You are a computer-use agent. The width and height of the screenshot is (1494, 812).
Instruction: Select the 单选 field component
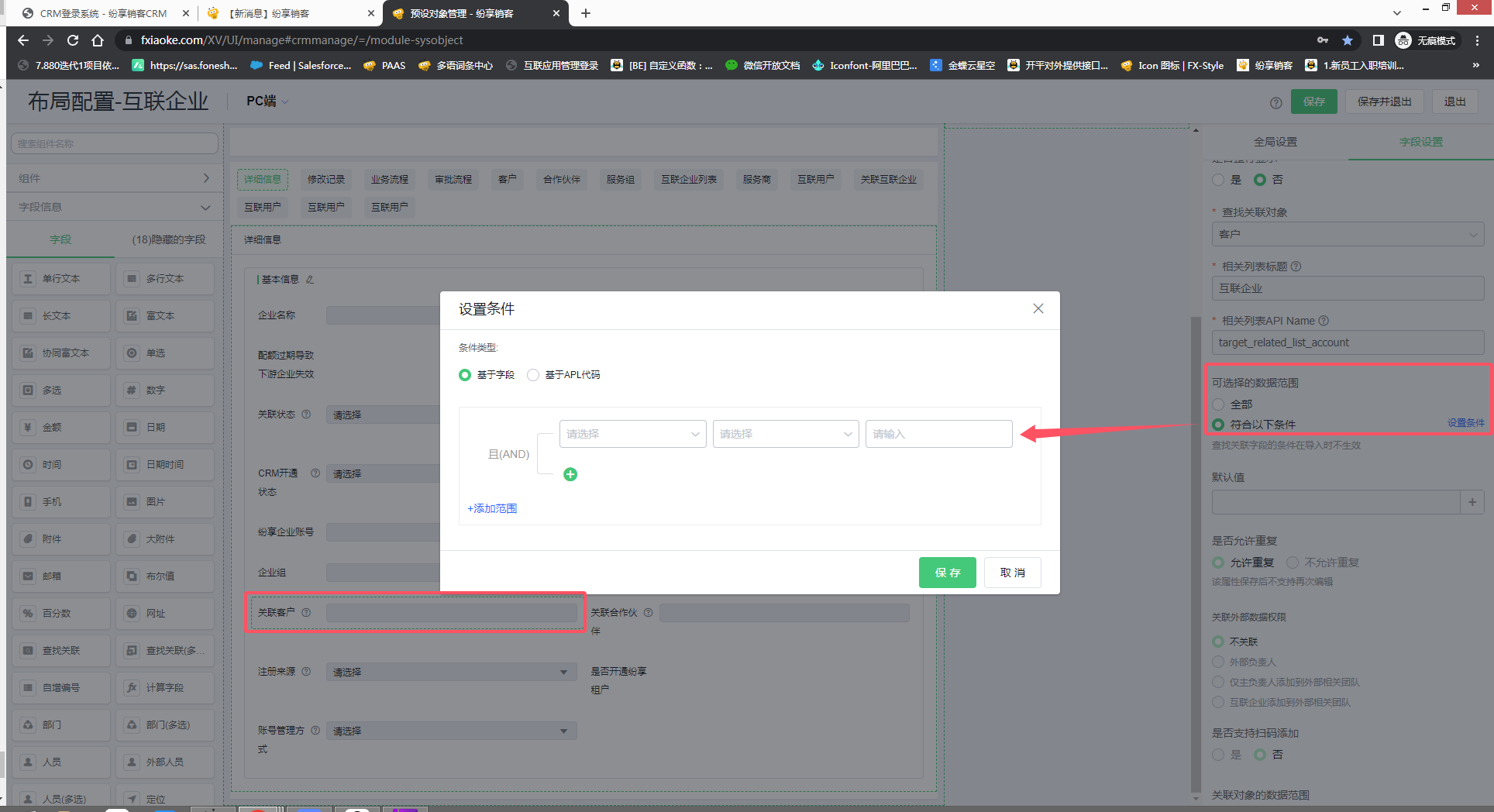[165, 353]
